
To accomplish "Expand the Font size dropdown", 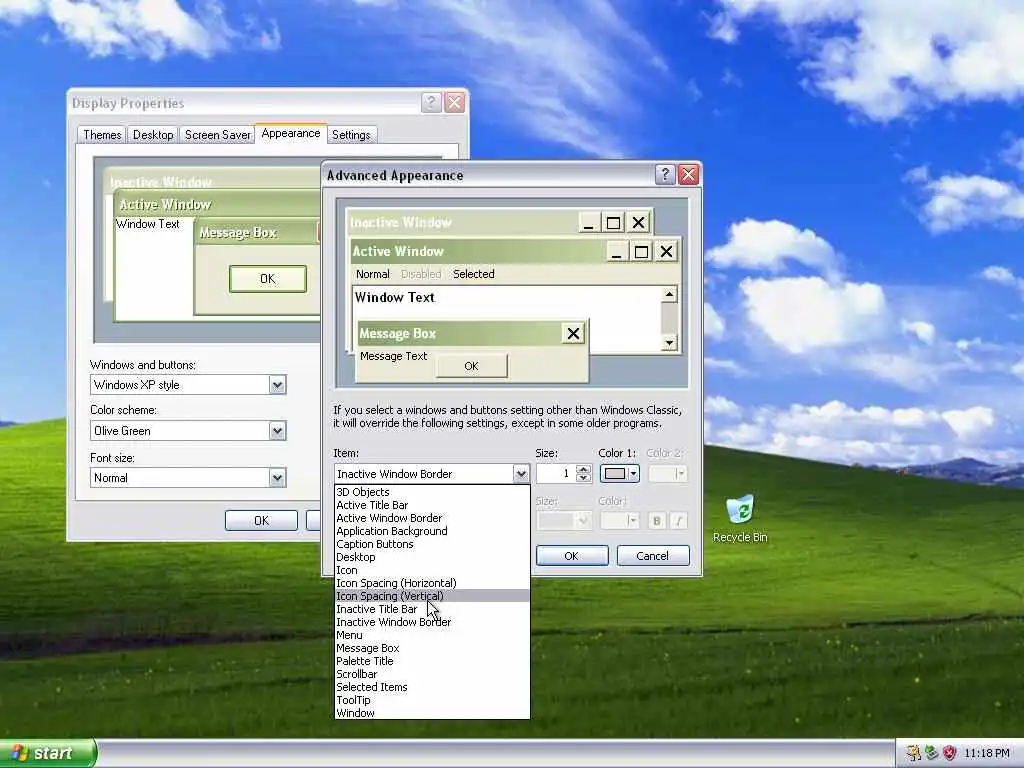I will click(x=278, y=477).
